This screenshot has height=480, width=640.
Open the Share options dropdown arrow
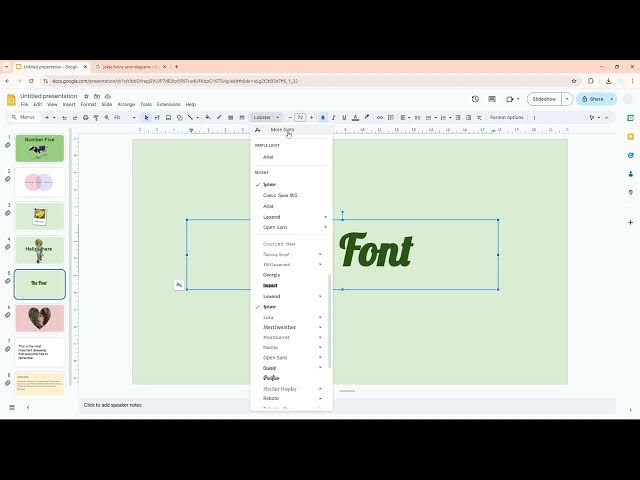click(611, 99)
